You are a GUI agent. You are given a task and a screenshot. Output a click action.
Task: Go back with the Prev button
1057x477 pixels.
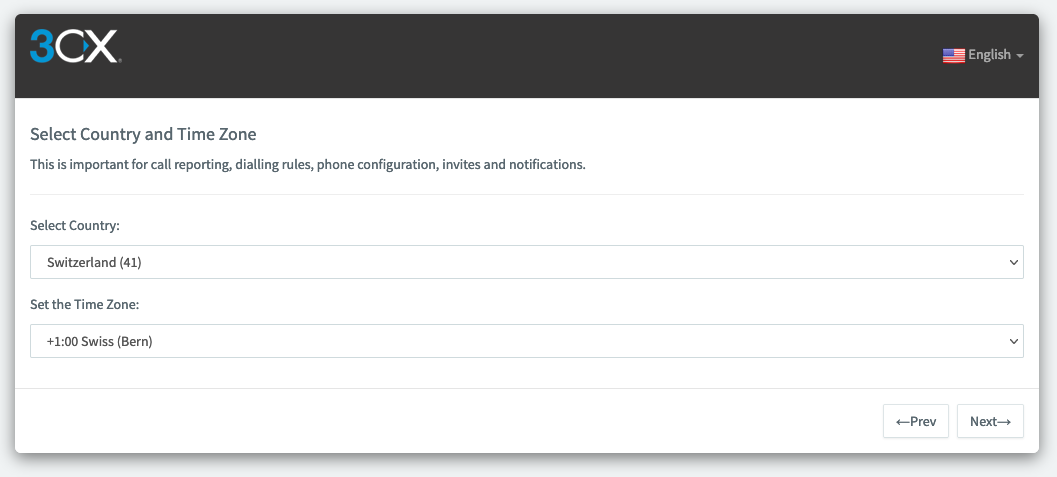click(915, 421)
